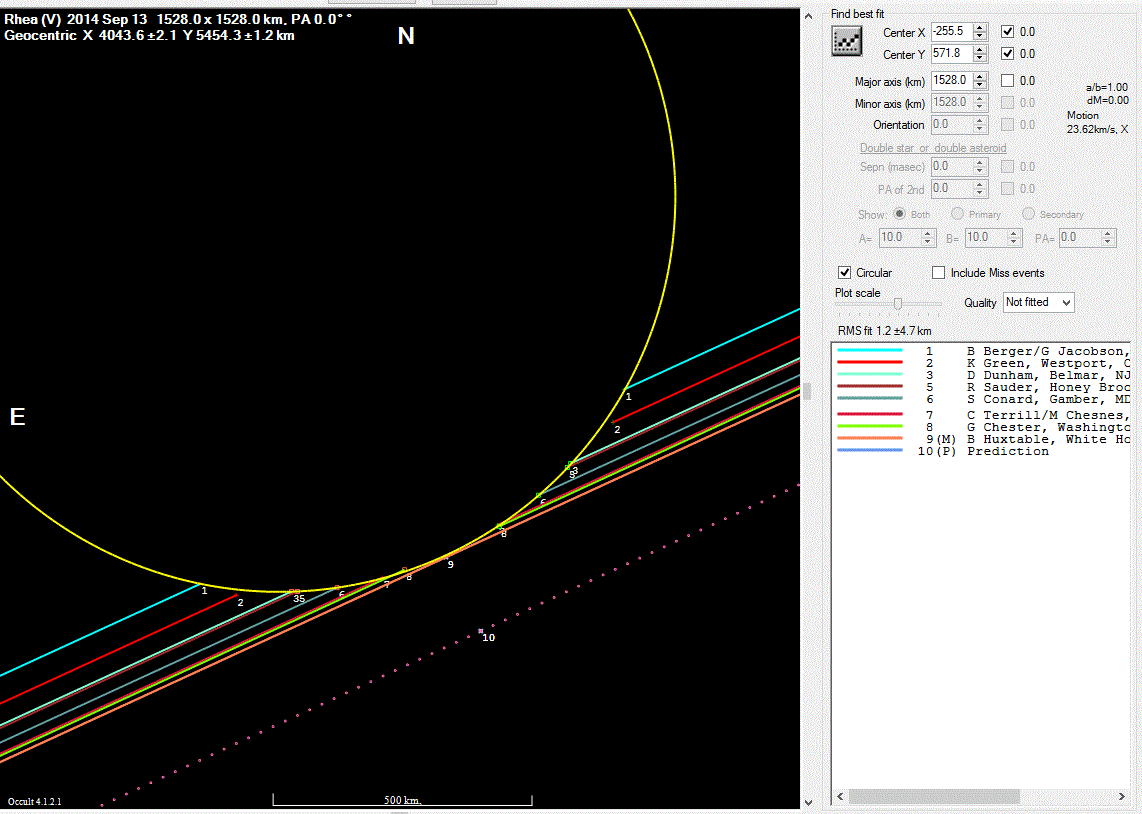Increase Major axis with up arrow
The width and height of the screenshot is (1142, 814).
pos(980,76)
